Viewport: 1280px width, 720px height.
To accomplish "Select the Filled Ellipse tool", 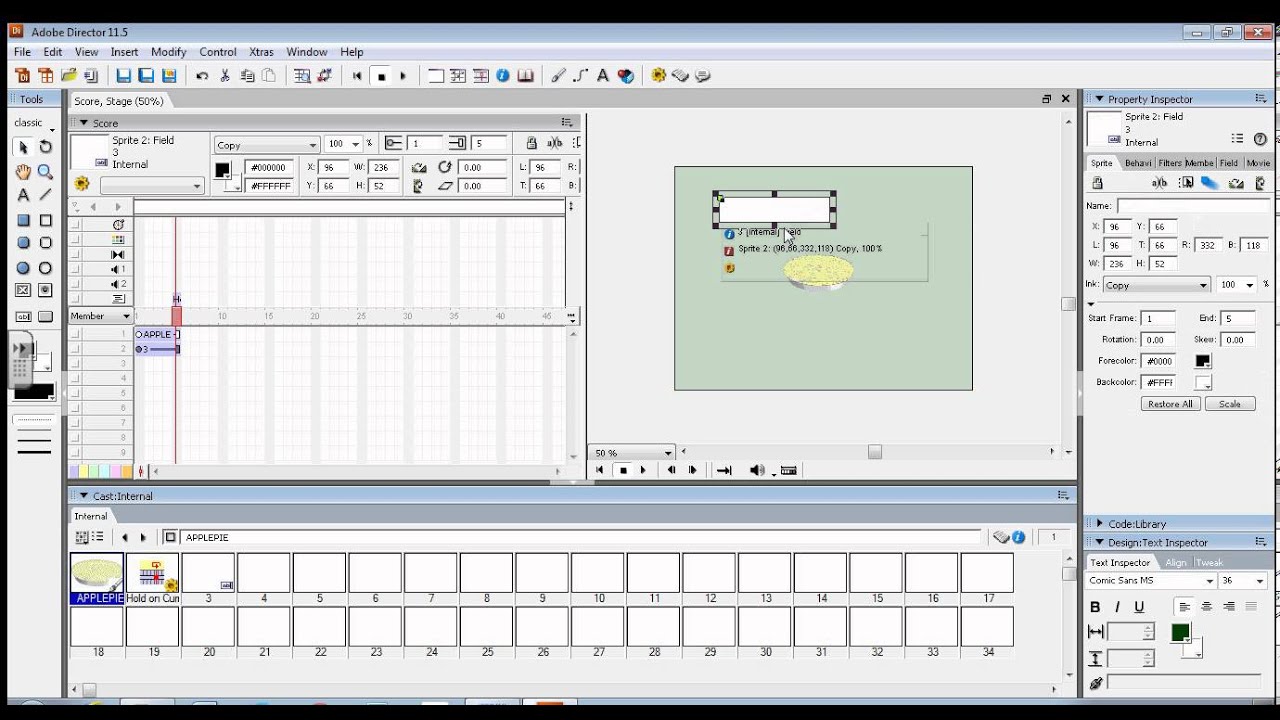I will (x=23, y=268).
